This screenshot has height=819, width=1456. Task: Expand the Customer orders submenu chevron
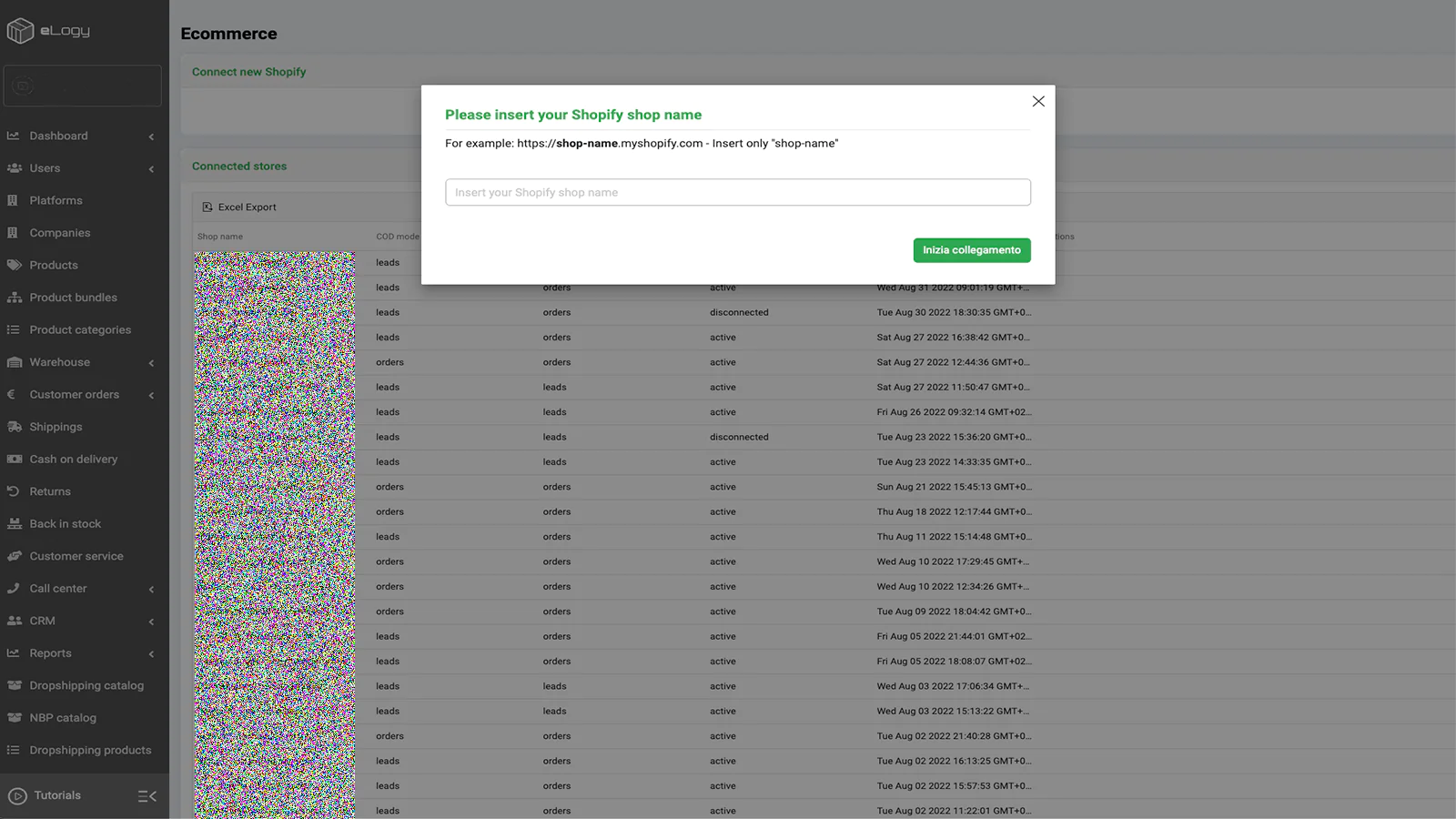(151, 395)
